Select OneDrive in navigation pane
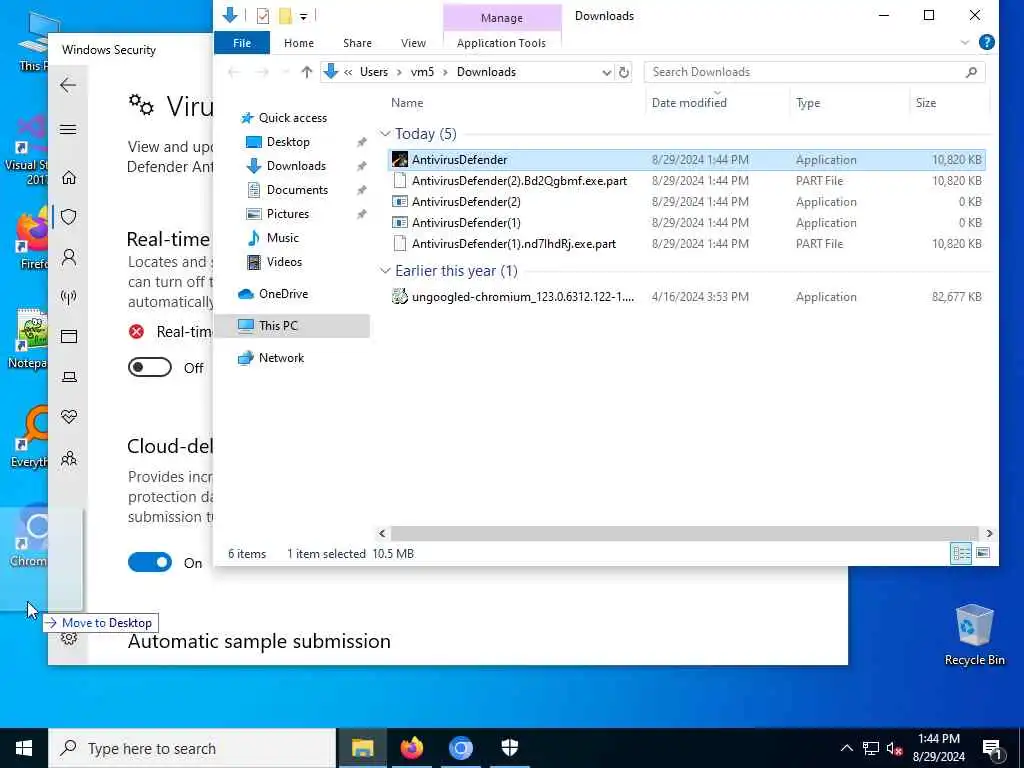This screenshot has width=1024, height=768. [x=283, y=294]
